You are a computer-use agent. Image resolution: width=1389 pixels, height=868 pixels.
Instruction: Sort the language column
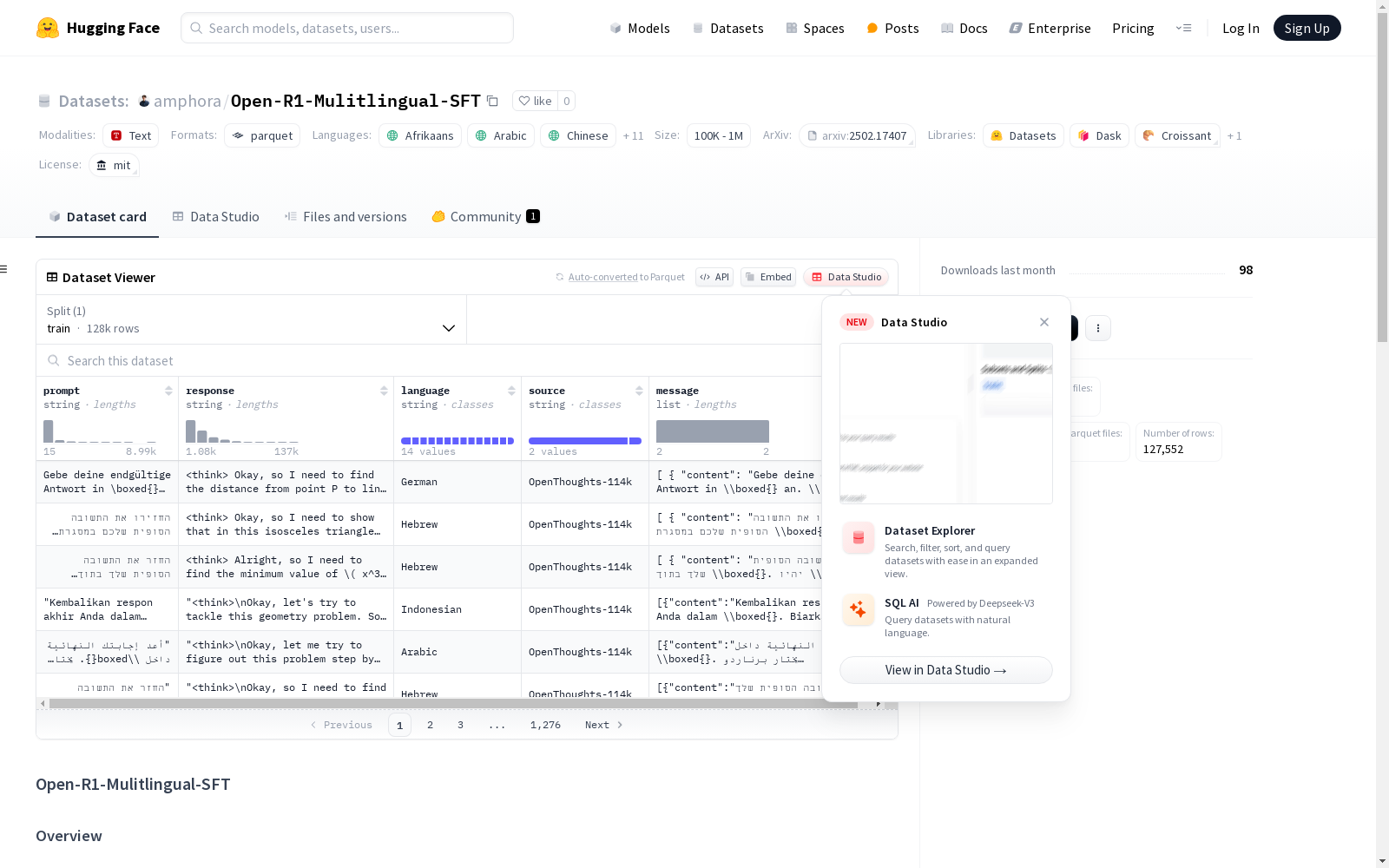tap(511, 391)
